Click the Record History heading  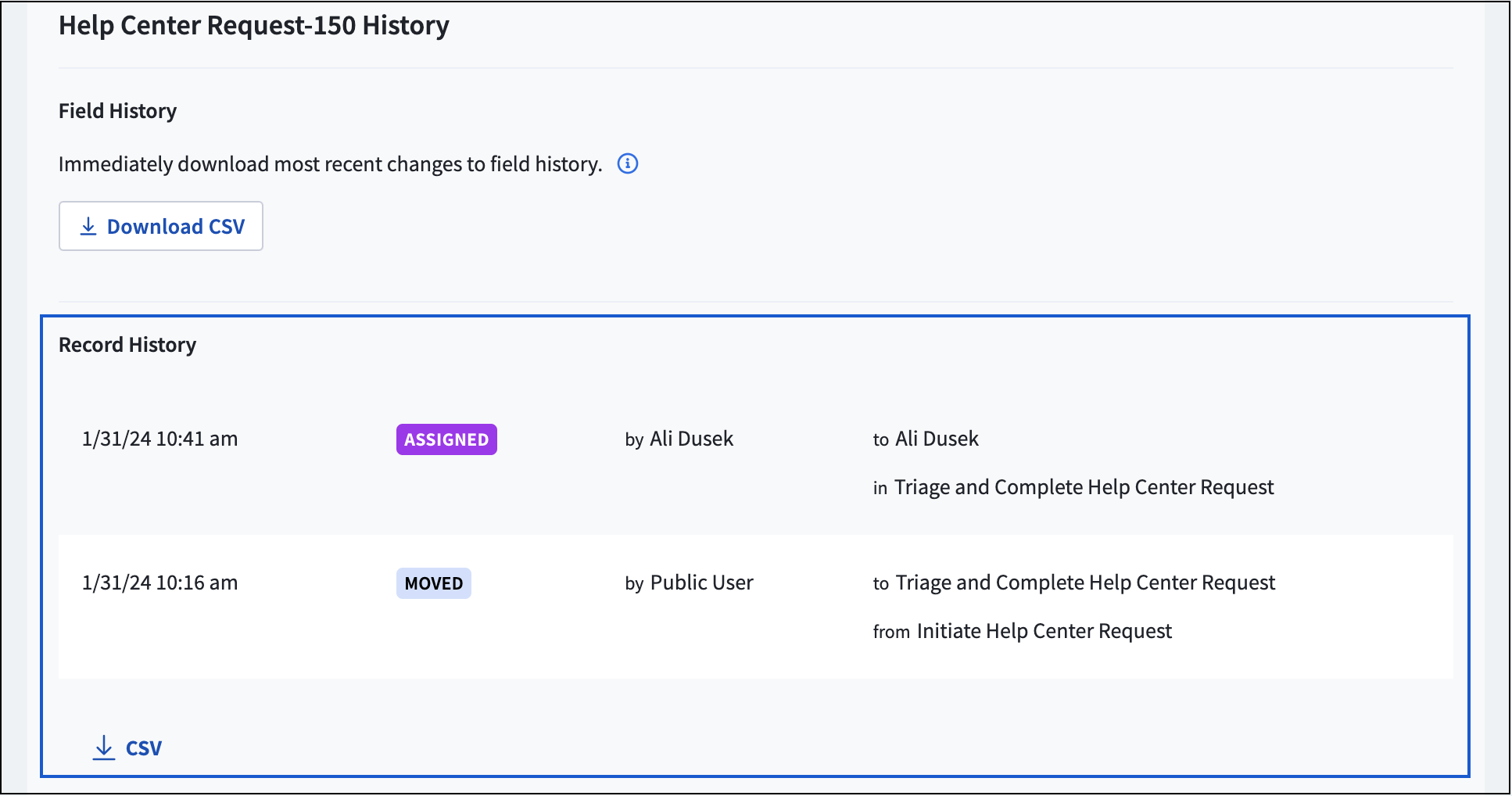[127, 345]
